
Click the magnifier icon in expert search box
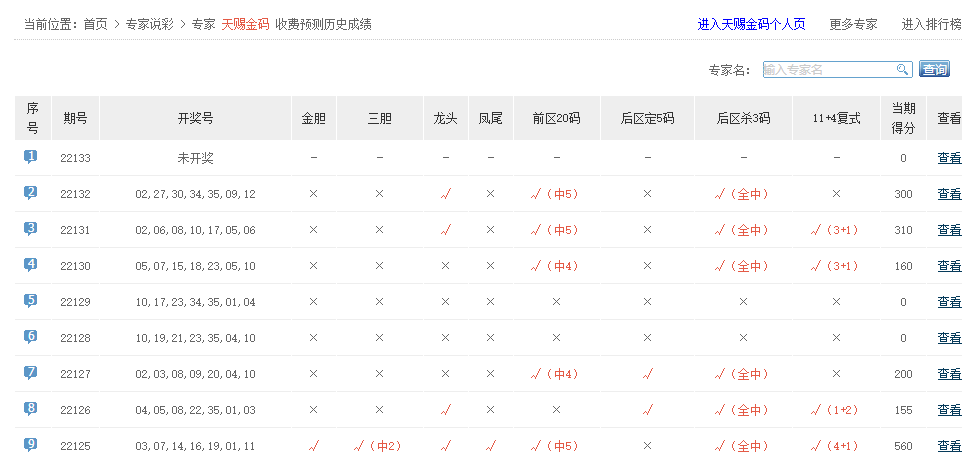[902, 69]
